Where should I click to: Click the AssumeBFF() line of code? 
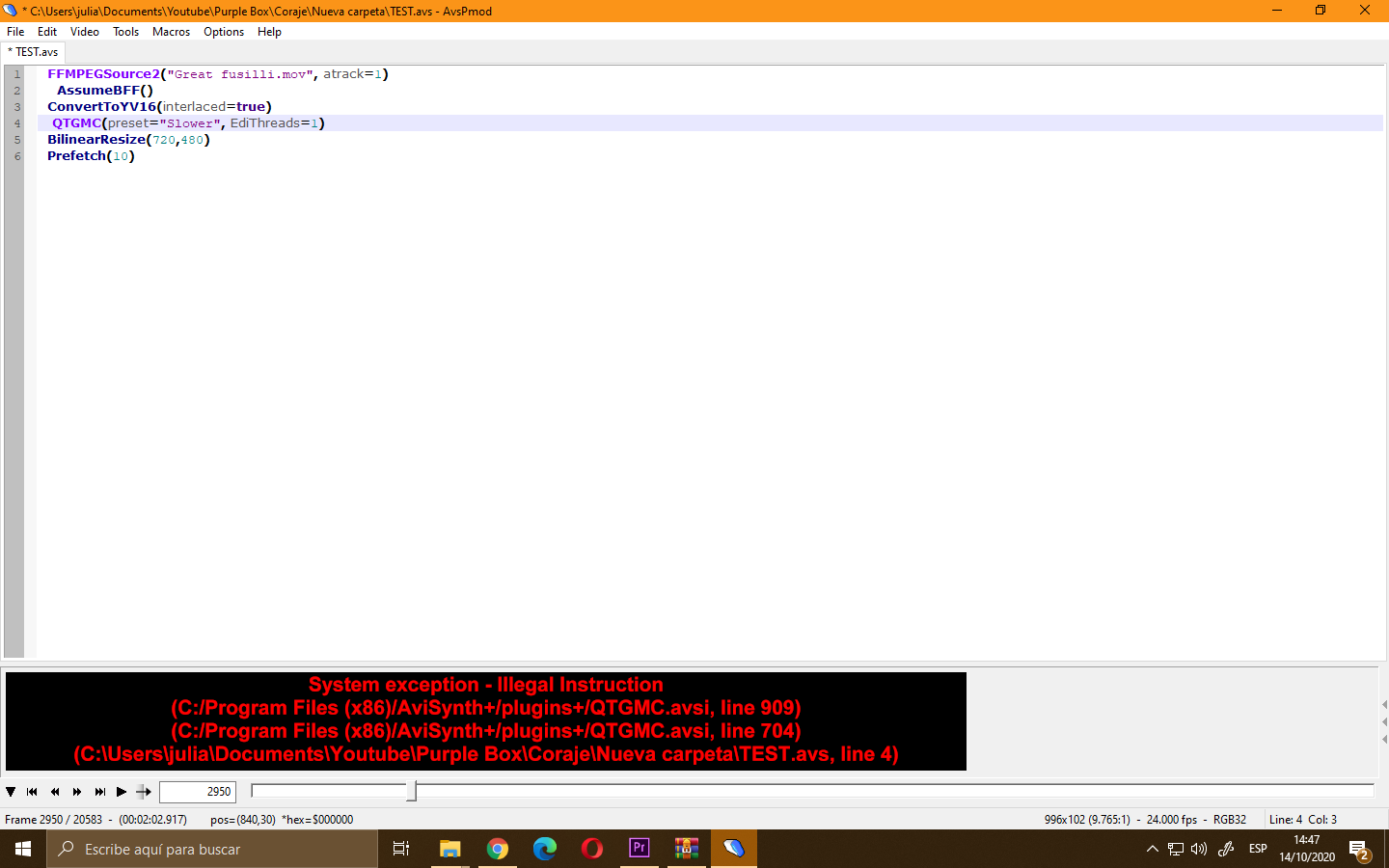pos(105,91)
